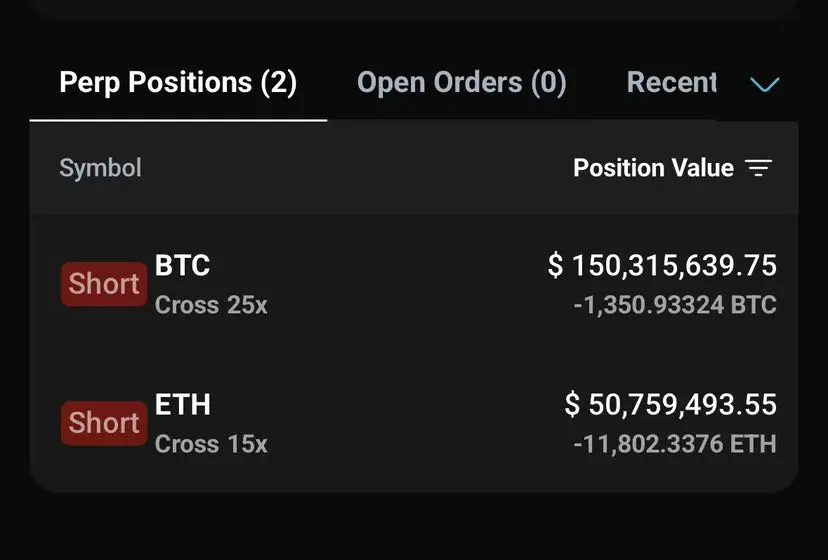Open the Recent tab
Viewport: 828px width, 560px height.
pos(672,82)
